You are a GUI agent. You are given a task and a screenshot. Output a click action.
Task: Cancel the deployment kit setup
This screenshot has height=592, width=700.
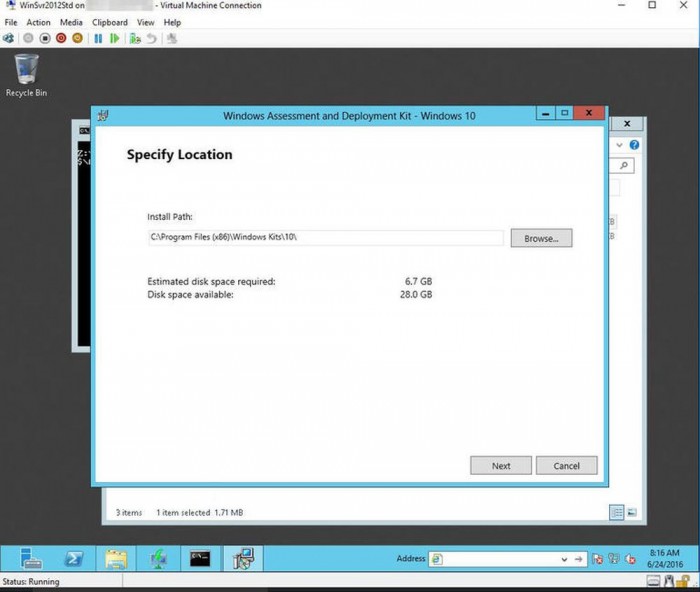coord(566,465)
